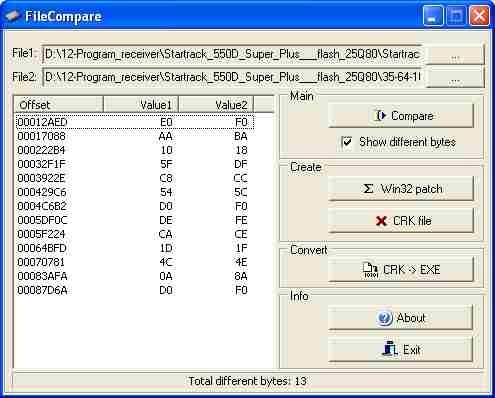495x398 pixels.
Task: Select the row with offset 0005DF0C
Action: point(135,220)
